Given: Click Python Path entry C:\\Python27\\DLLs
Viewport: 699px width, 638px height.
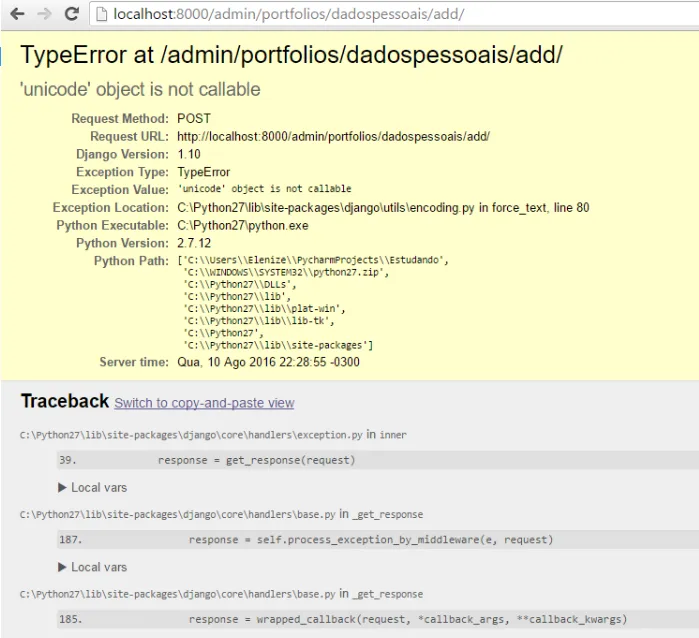Looking at the screenshot, I should (x=239, y=284).
